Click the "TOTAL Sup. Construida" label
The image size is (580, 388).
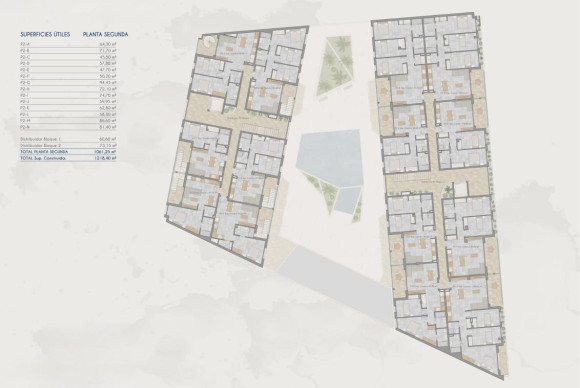[x=43, y=158]
